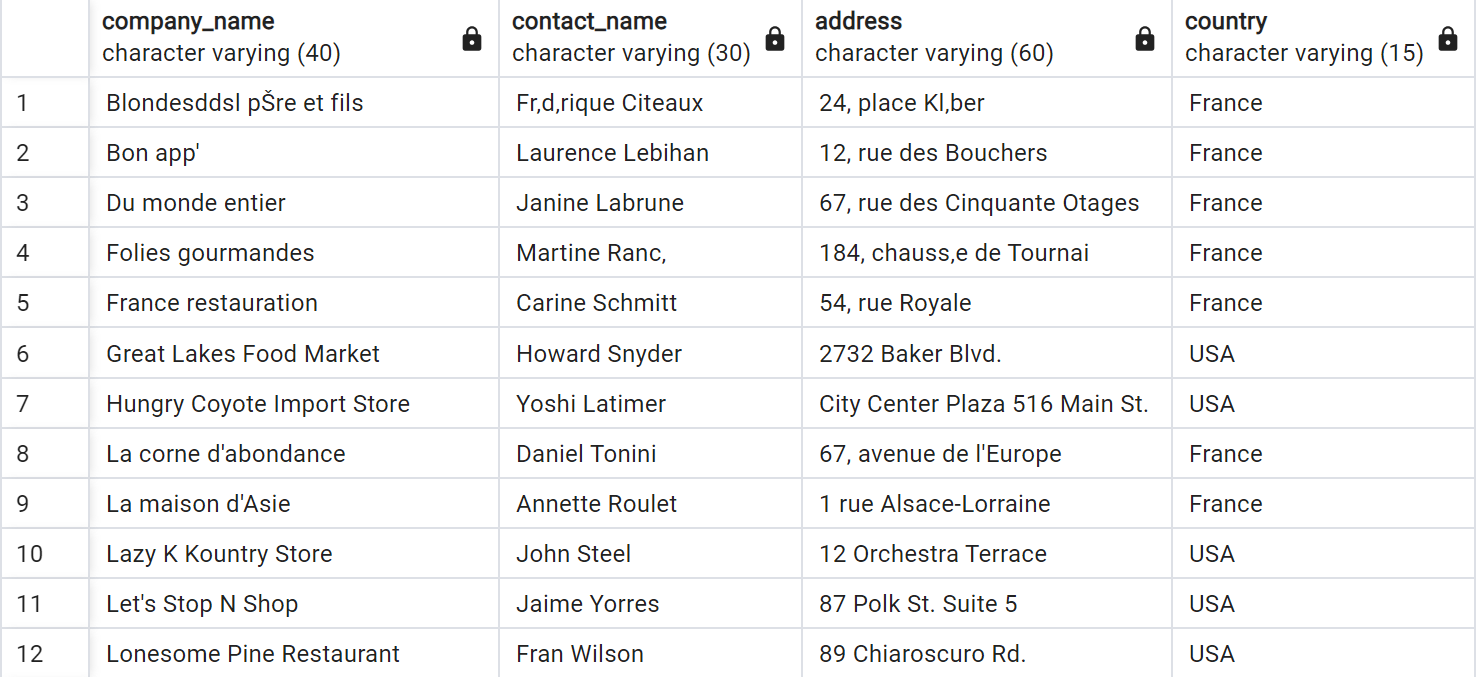This screenshot has height=678, width=1476.
Task: Select row number 1
Action: pyautogui.click(x=45, y=103)
